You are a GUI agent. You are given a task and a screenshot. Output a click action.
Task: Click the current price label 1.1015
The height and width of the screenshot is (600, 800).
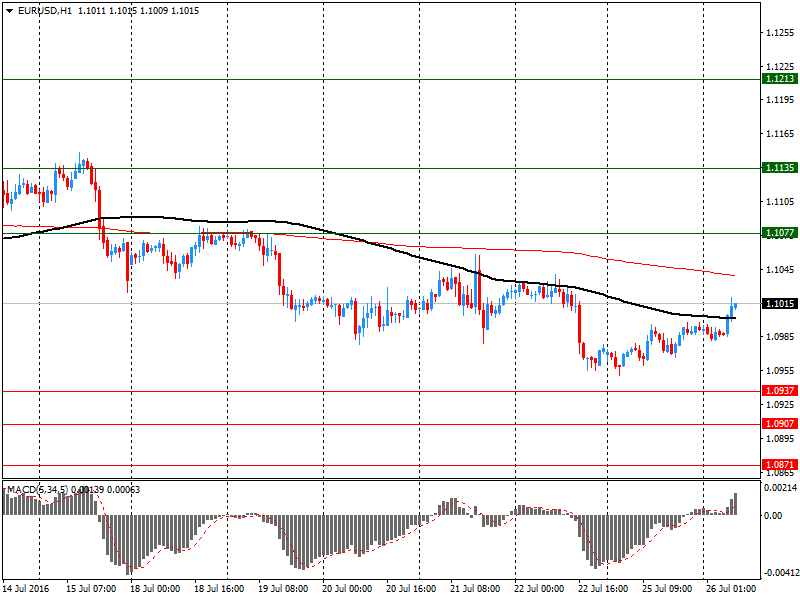(x=780, y=304)
